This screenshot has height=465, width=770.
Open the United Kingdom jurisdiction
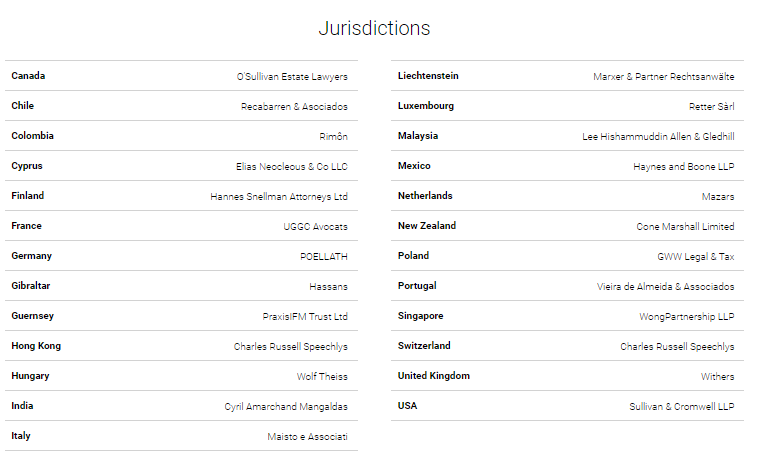(x=433, y=376)
